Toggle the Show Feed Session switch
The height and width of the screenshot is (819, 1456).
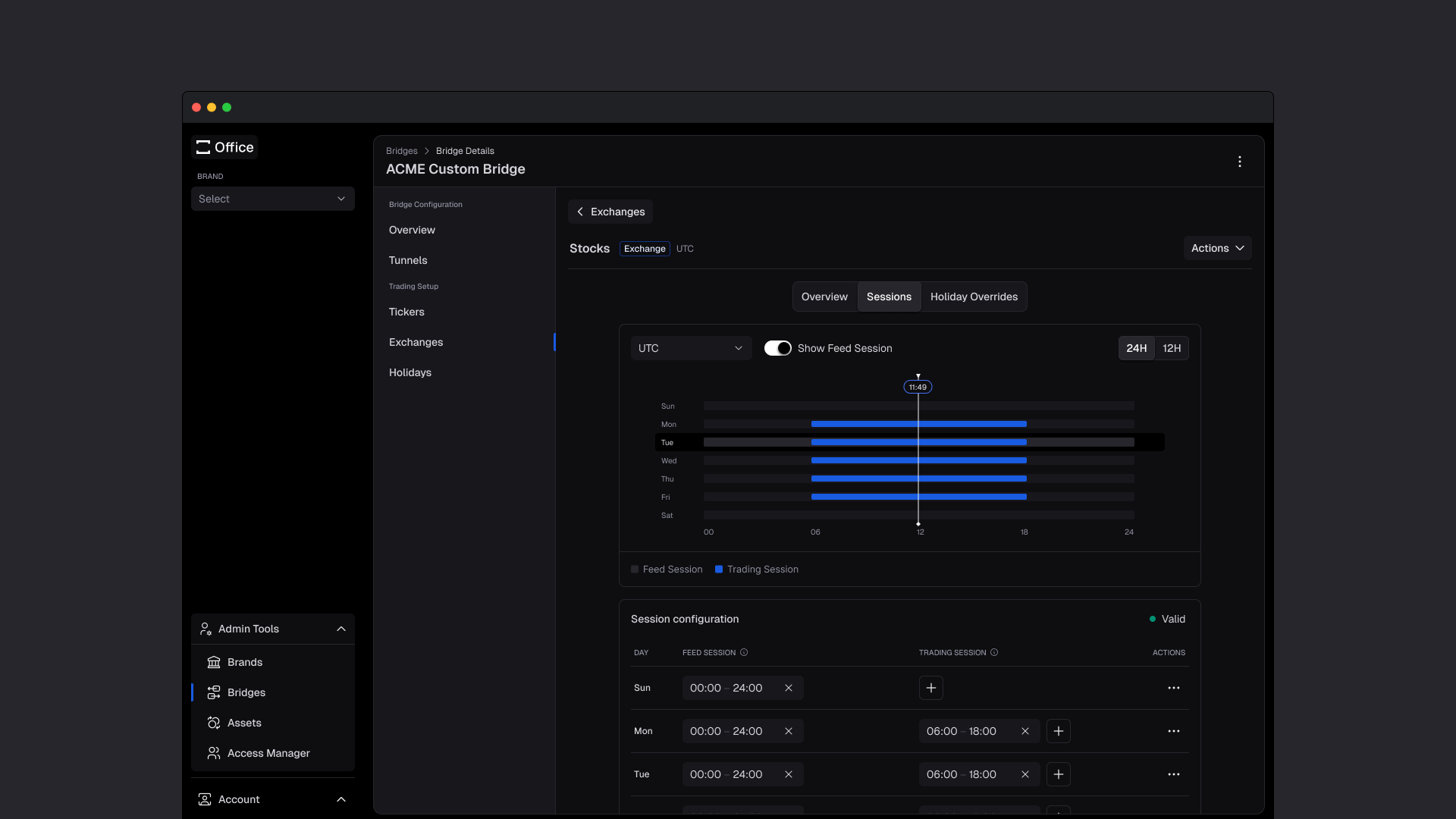point(777,348)
